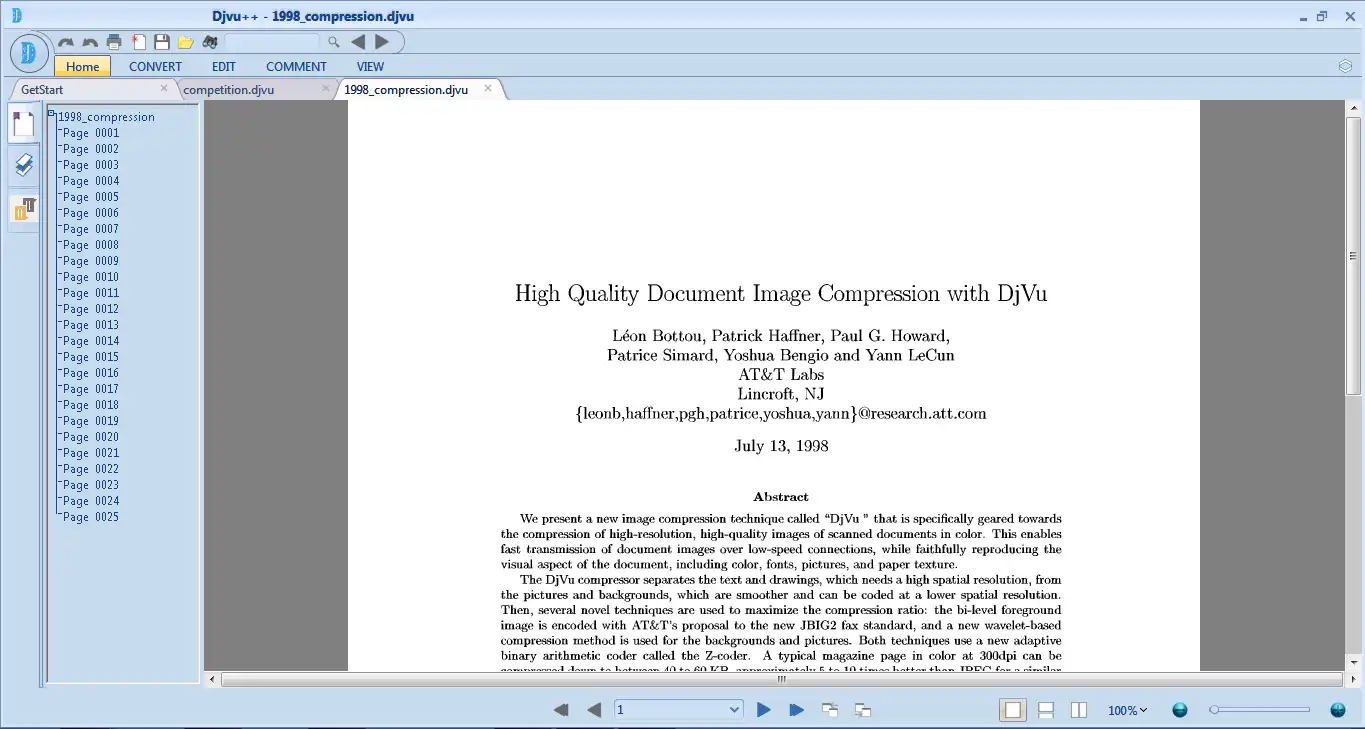
Task: Click the print icon
Action: [114, 42]
